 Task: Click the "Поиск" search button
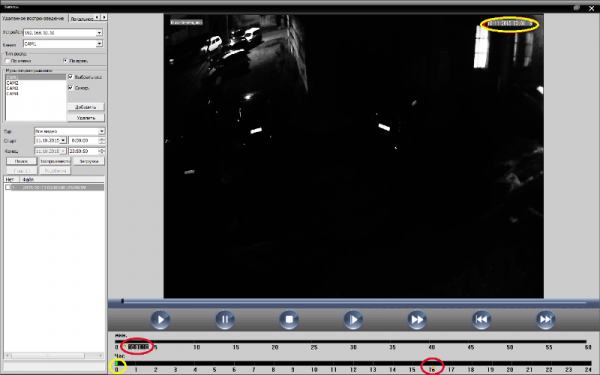point(21,161)
